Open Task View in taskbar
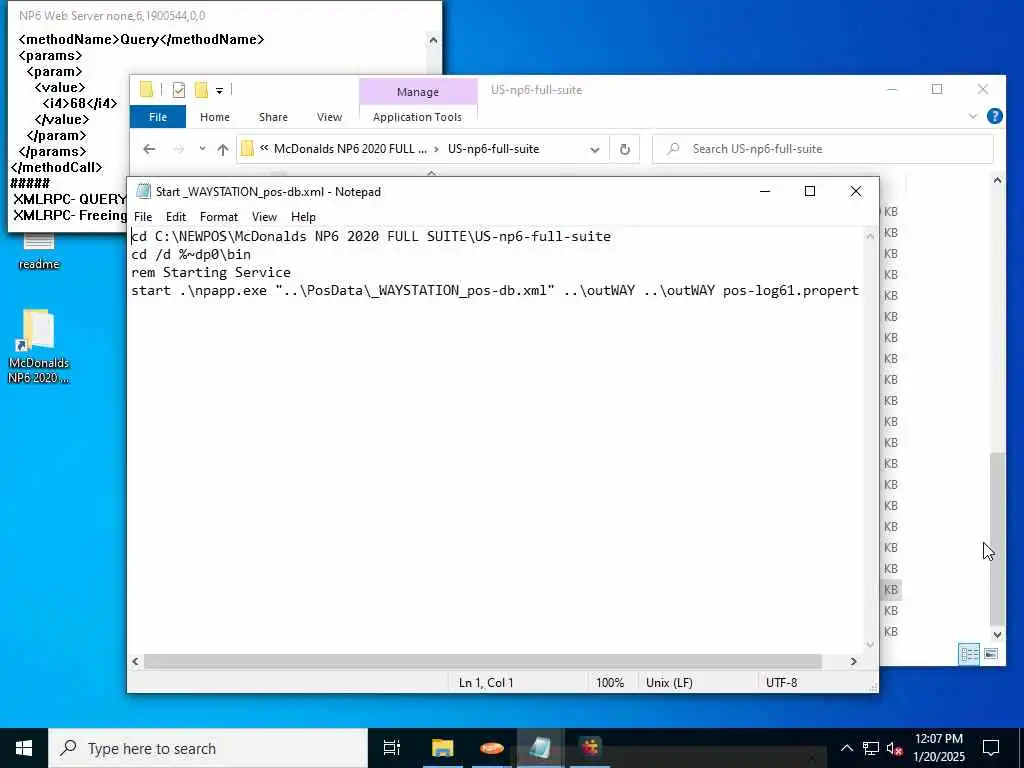This screenshot has height=768, width=1024. (x=391, y=748)
